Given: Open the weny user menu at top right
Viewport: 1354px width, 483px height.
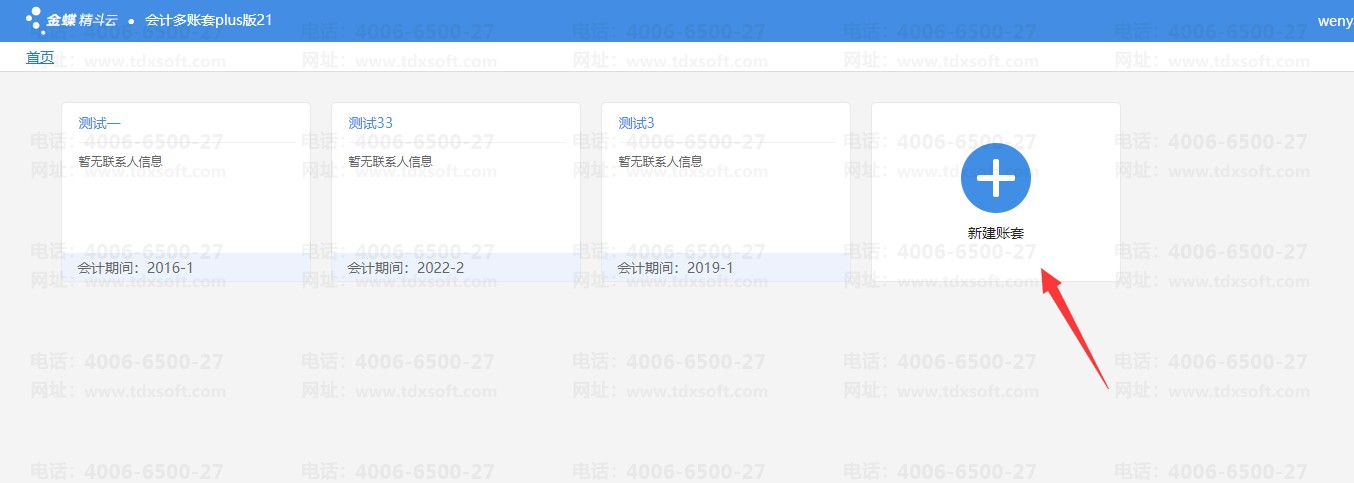Looking at the screenshot, I should 1335,21.
